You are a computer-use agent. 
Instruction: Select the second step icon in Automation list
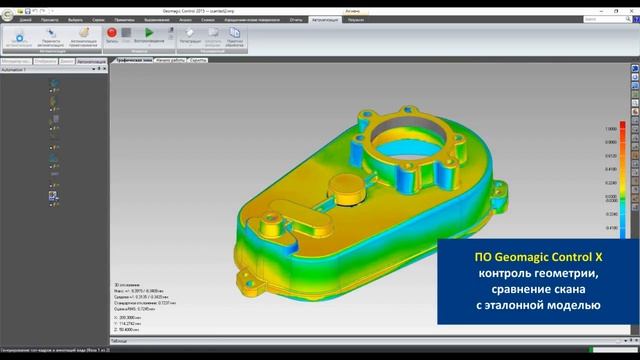coord(53,101)
